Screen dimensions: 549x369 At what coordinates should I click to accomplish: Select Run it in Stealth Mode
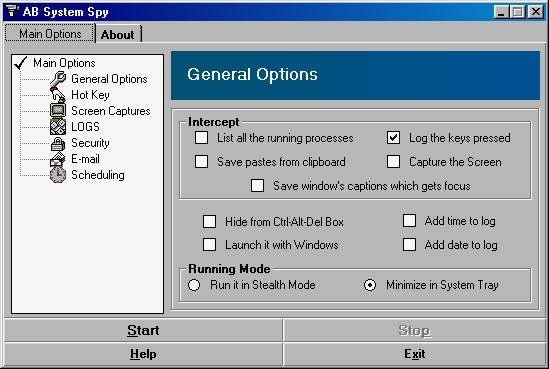194,285
